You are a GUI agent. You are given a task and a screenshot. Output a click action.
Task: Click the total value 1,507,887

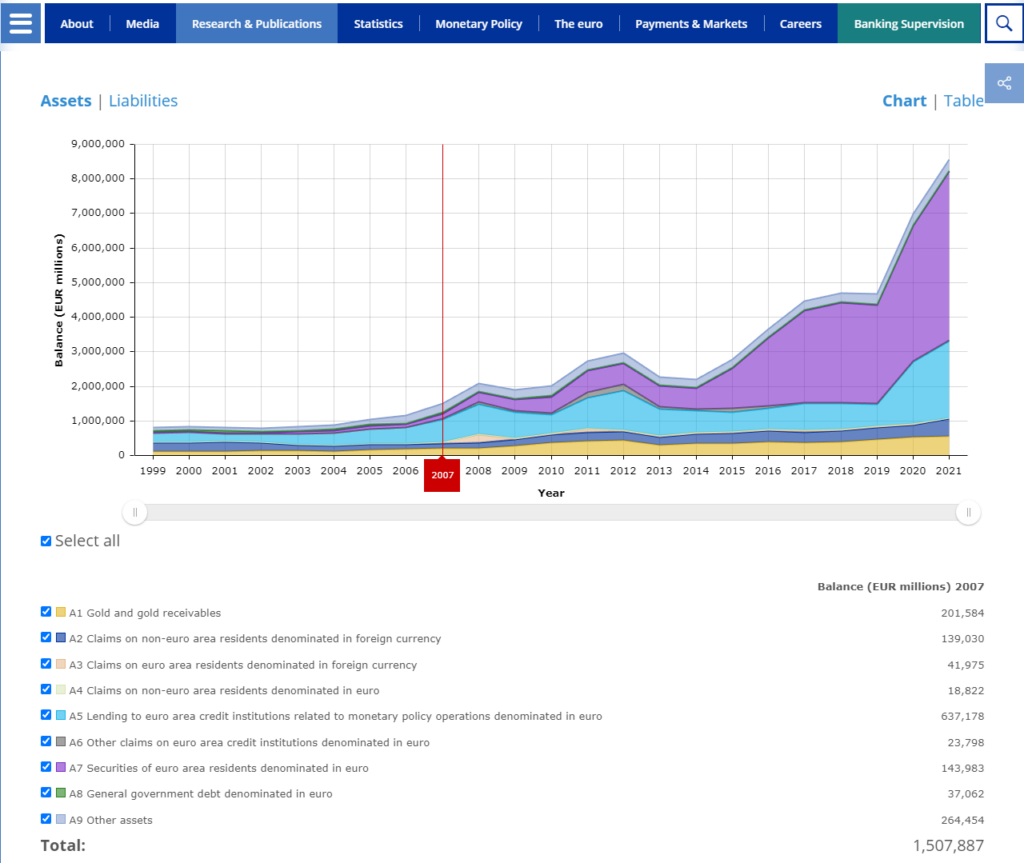pyautogui.click(x=948, y=845)
